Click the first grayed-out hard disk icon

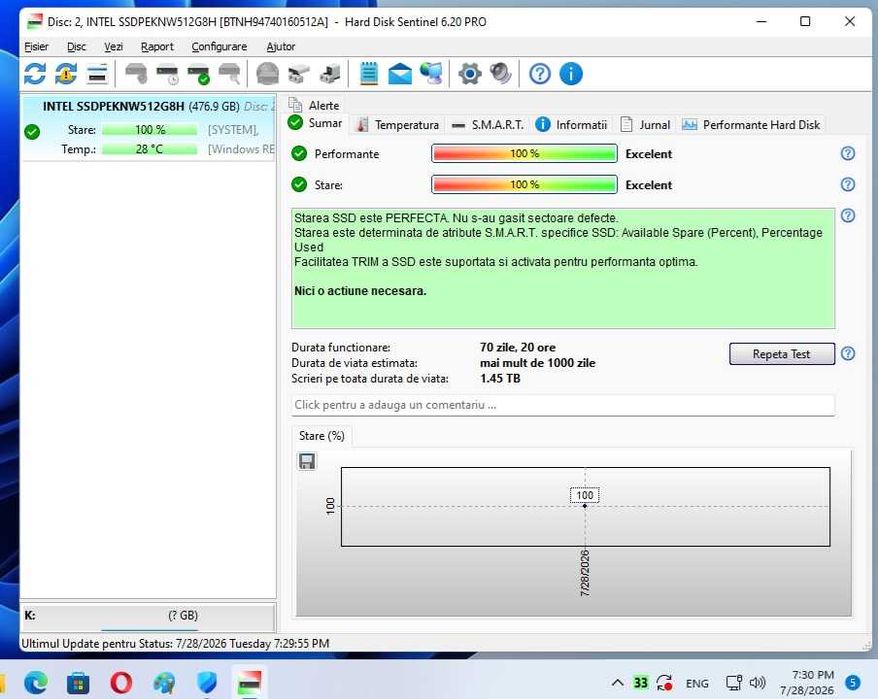[136, 74]
